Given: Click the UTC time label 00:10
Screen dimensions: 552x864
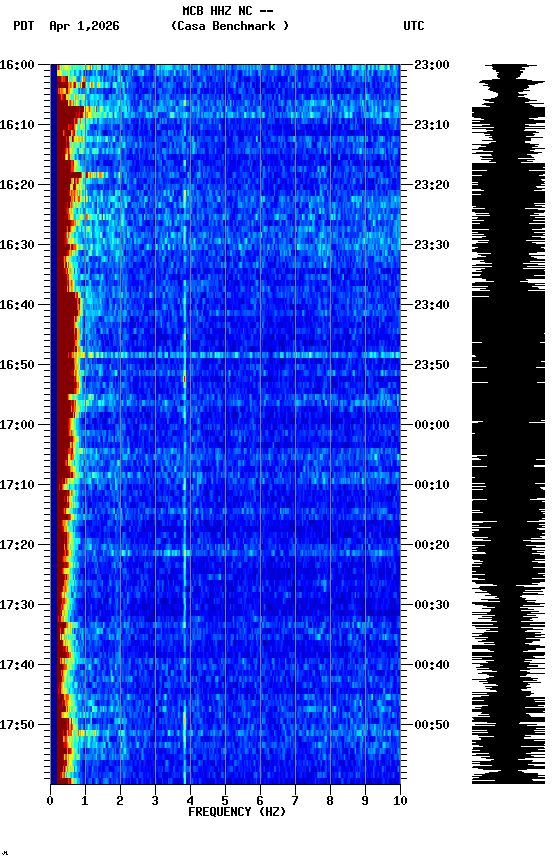Looking at the screenshot, I should click(x=432, y=485).
